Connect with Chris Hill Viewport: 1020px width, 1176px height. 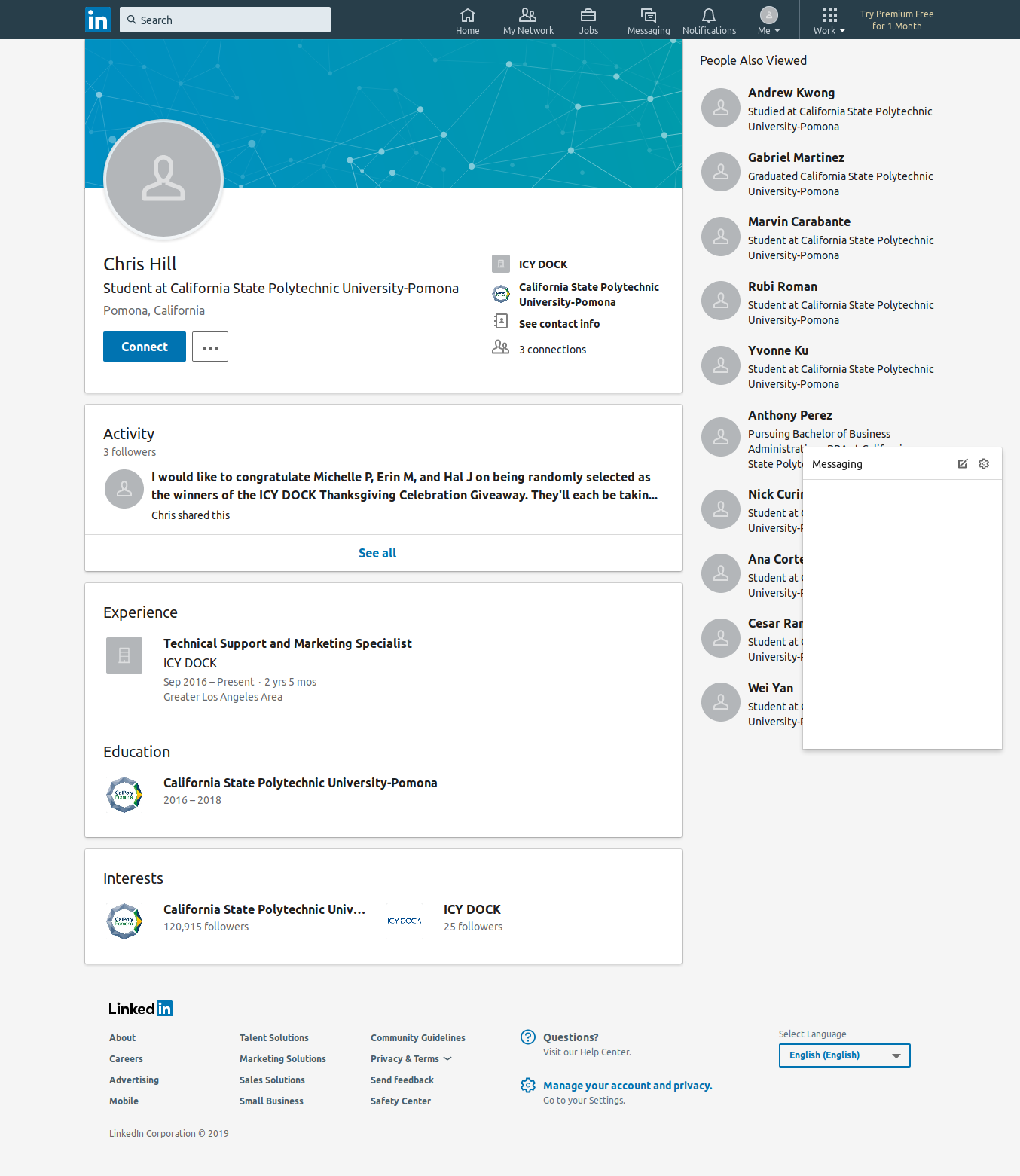145,347
